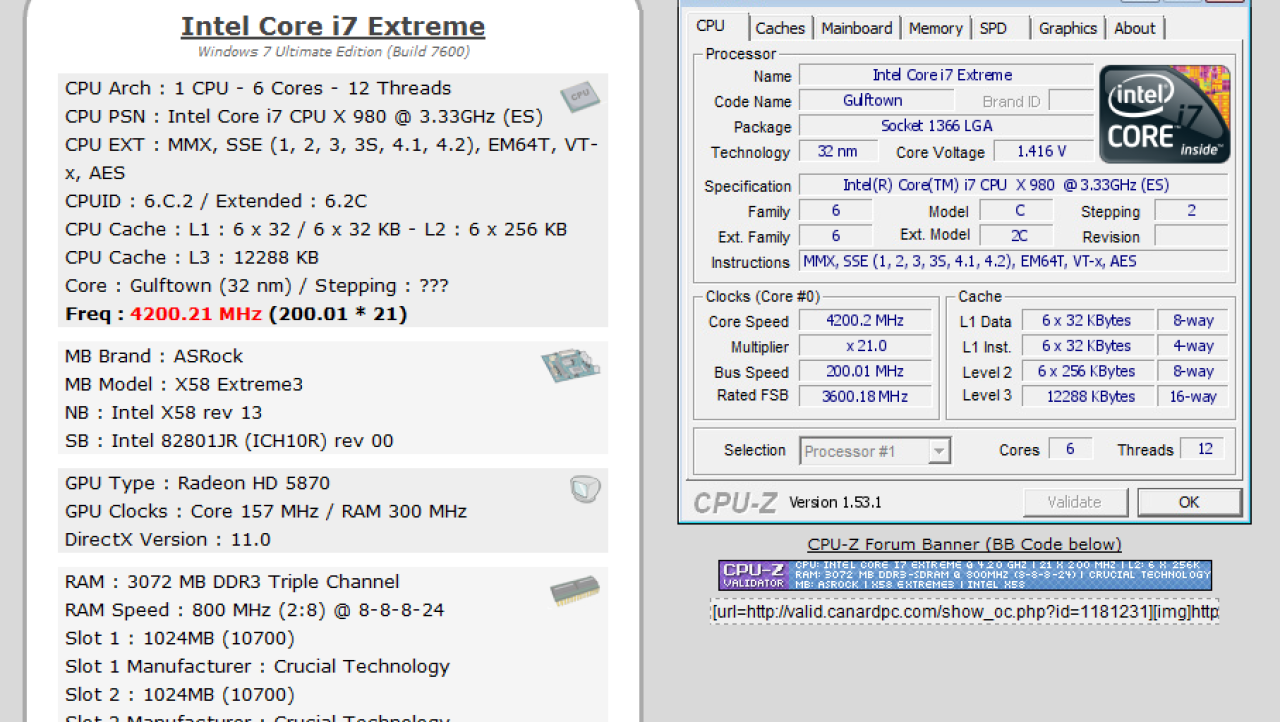The width and height of the screenshot is (1280, 722).
Task: Click the Cores count value 6
Action: point(1070,449)
